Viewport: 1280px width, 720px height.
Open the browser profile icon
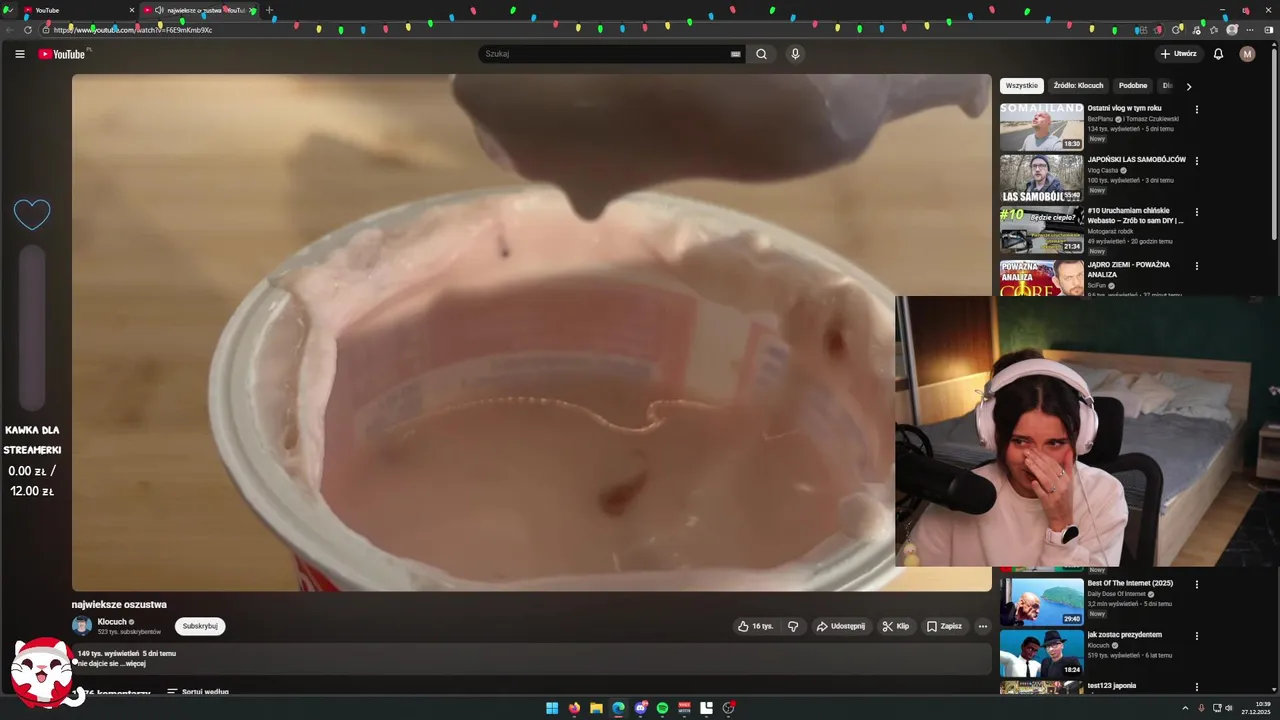(x=1232, y=30)
